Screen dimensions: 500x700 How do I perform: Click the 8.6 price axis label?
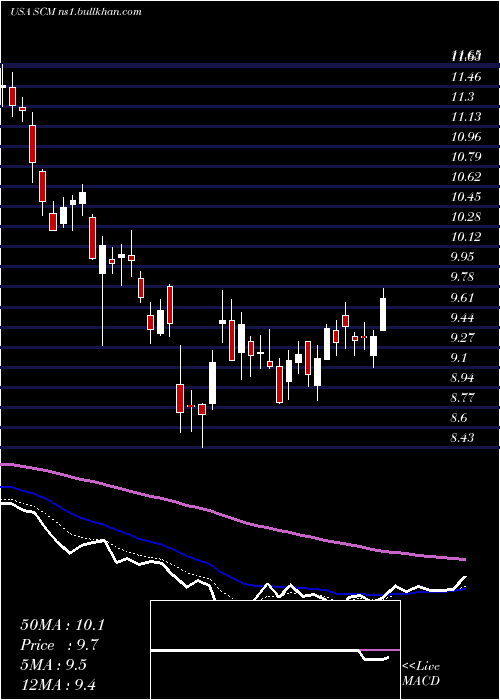coord(459,418)
